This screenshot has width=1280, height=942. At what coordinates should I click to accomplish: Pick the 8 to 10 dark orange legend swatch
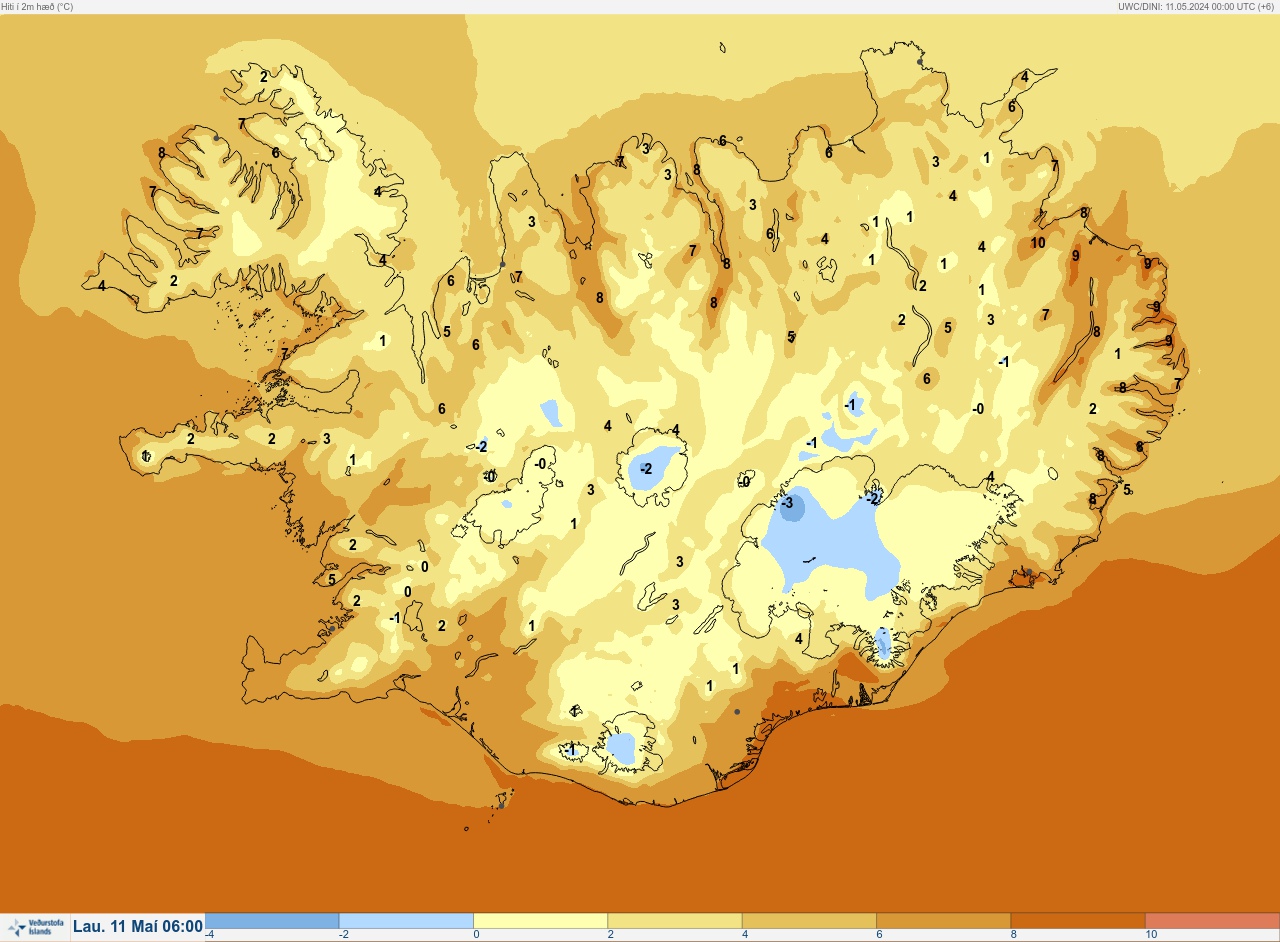pyautogui.click(x=1078, y=920)
